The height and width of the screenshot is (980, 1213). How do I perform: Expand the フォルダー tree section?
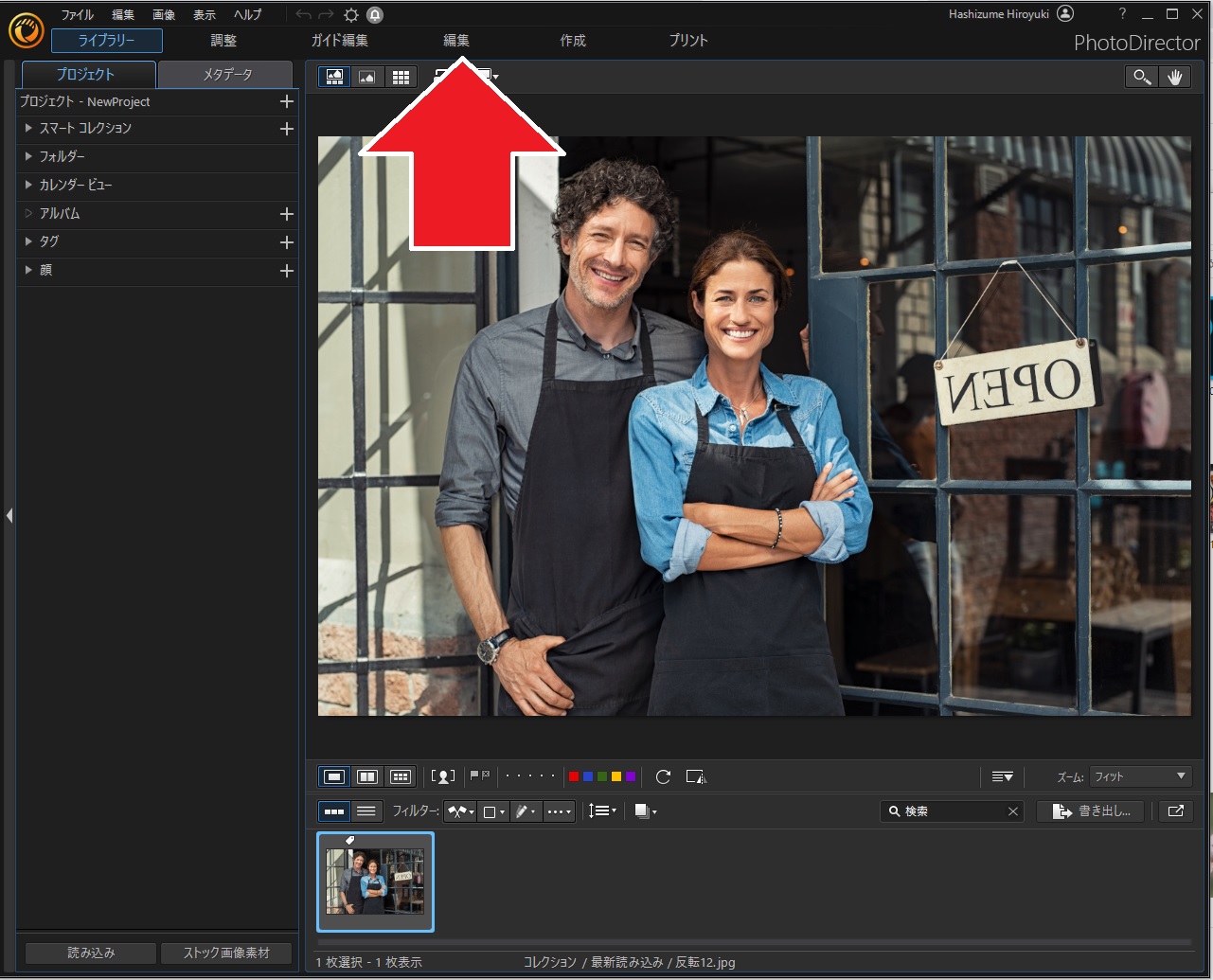point(28,156)
